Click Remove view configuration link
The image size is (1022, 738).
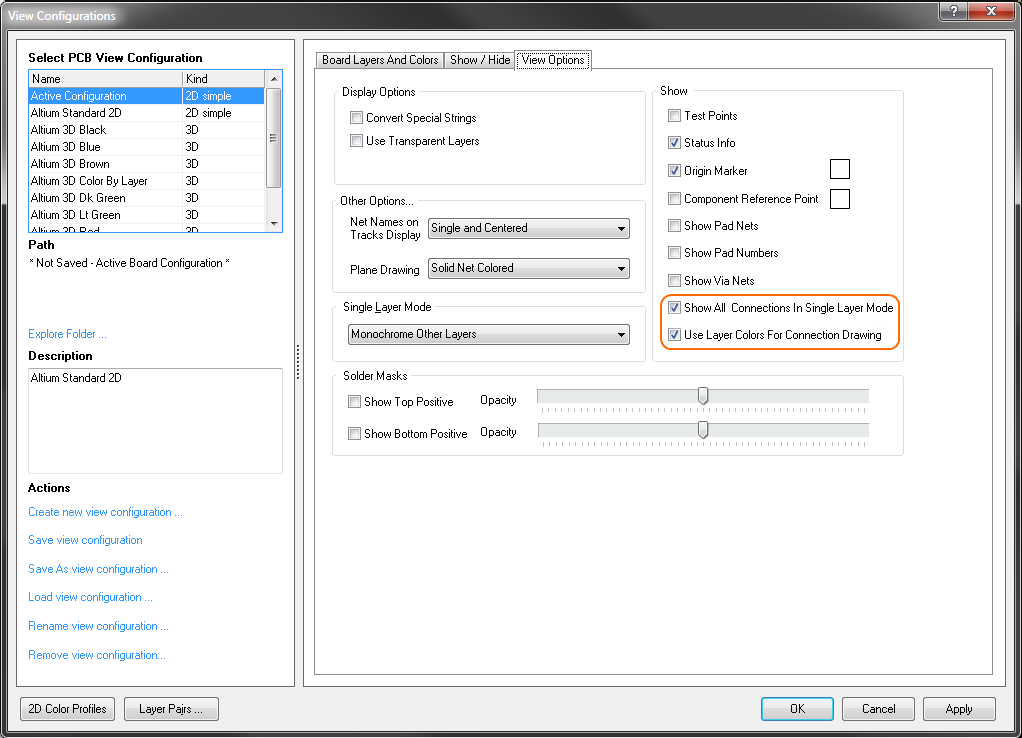(96, 655)
